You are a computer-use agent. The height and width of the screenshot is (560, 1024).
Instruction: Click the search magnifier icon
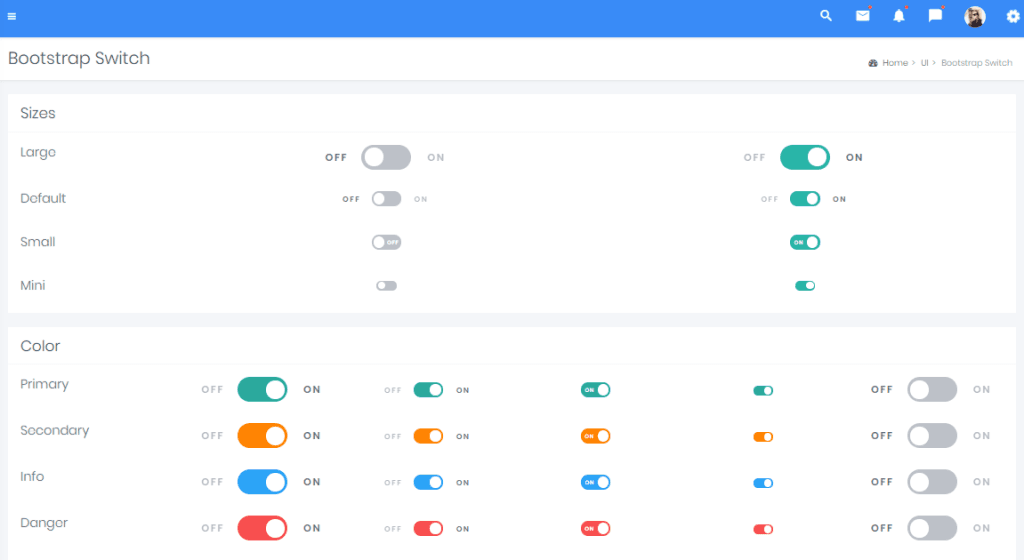pyautogui.click(x=826, y=16)
